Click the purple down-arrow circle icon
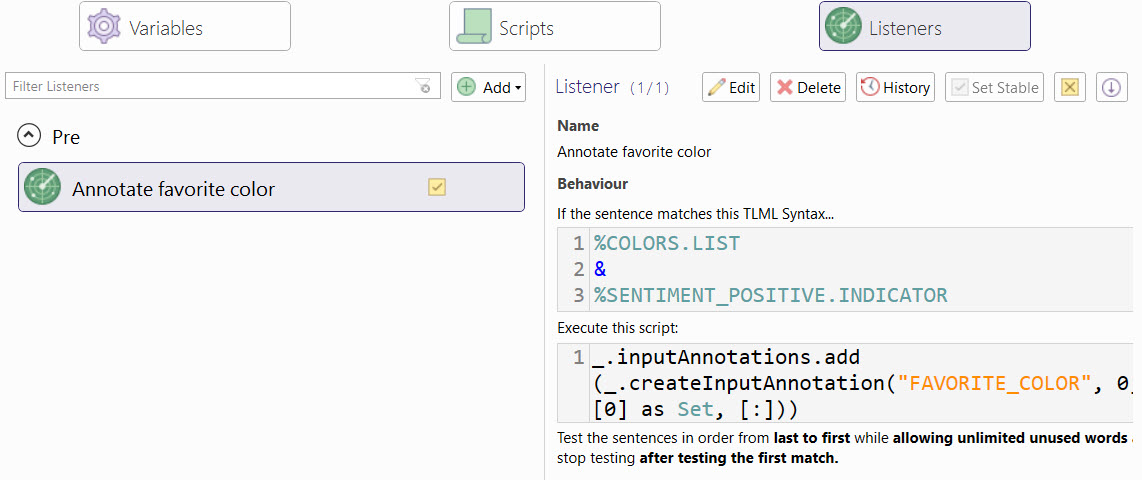1142x480 pixels. 1111,87
